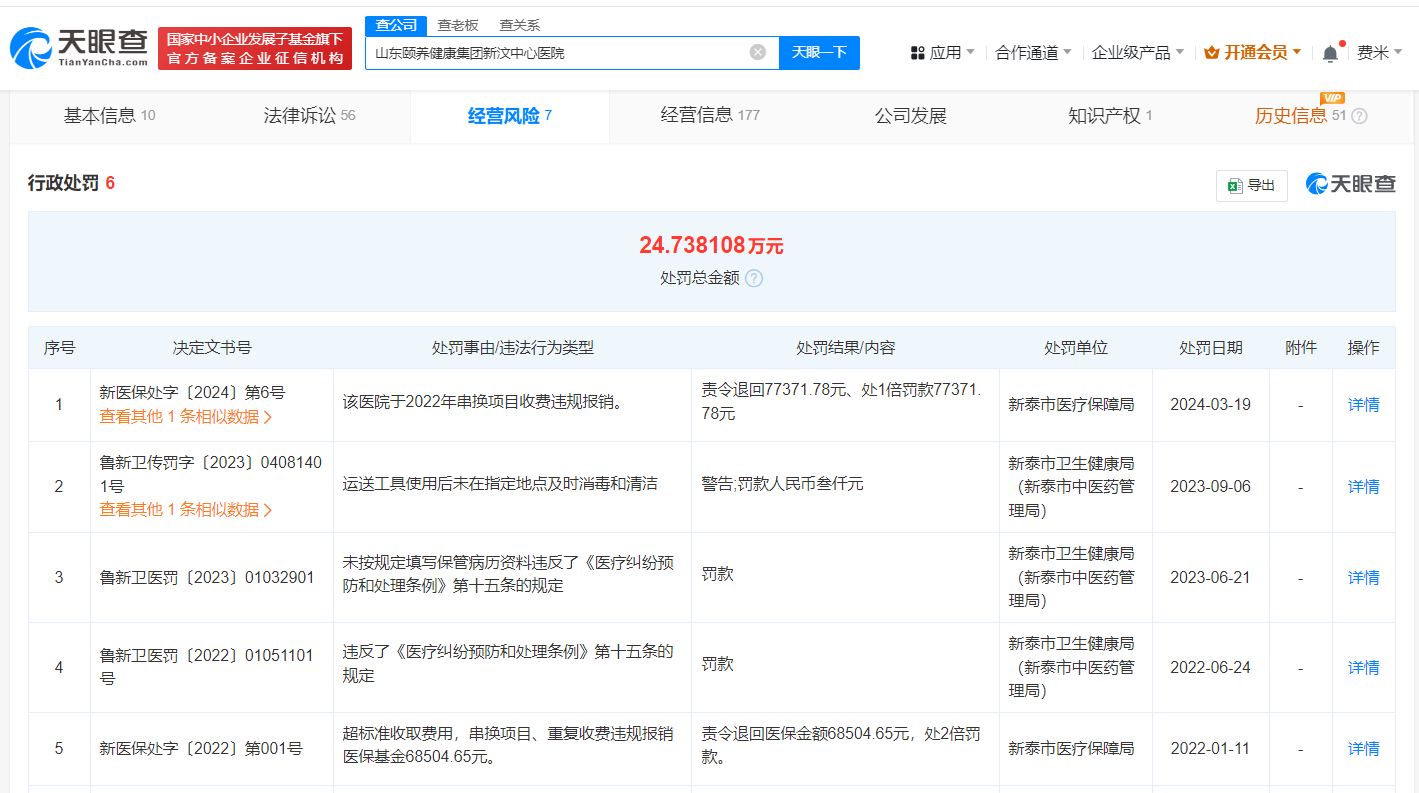Open the 费米 user account menu
The height and width of the screenshot is (793, 1419).
[1378, 53]
